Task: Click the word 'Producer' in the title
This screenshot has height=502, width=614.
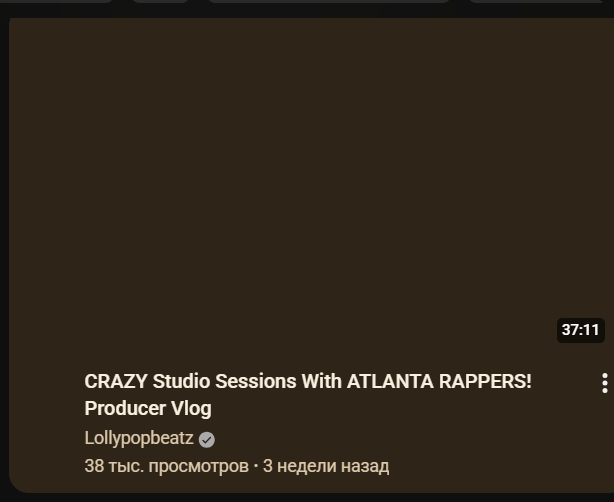Action: click(x=125, y=408)
